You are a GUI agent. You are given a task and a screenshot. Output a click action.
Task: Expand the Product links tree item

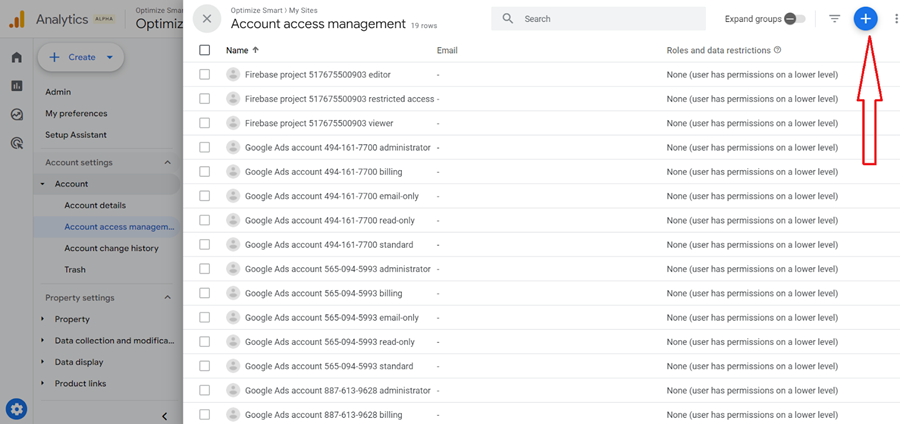43,383
